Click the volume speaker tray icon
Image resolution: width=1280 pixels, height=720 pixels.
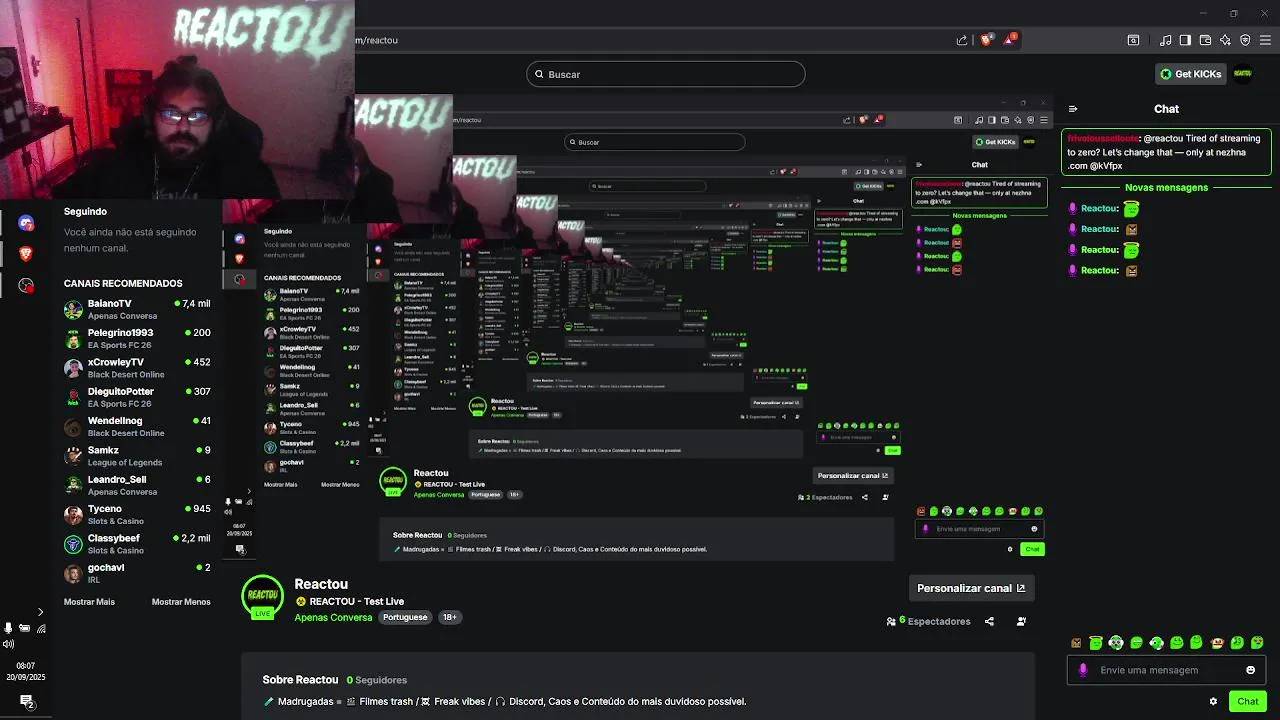coord(9,644)
